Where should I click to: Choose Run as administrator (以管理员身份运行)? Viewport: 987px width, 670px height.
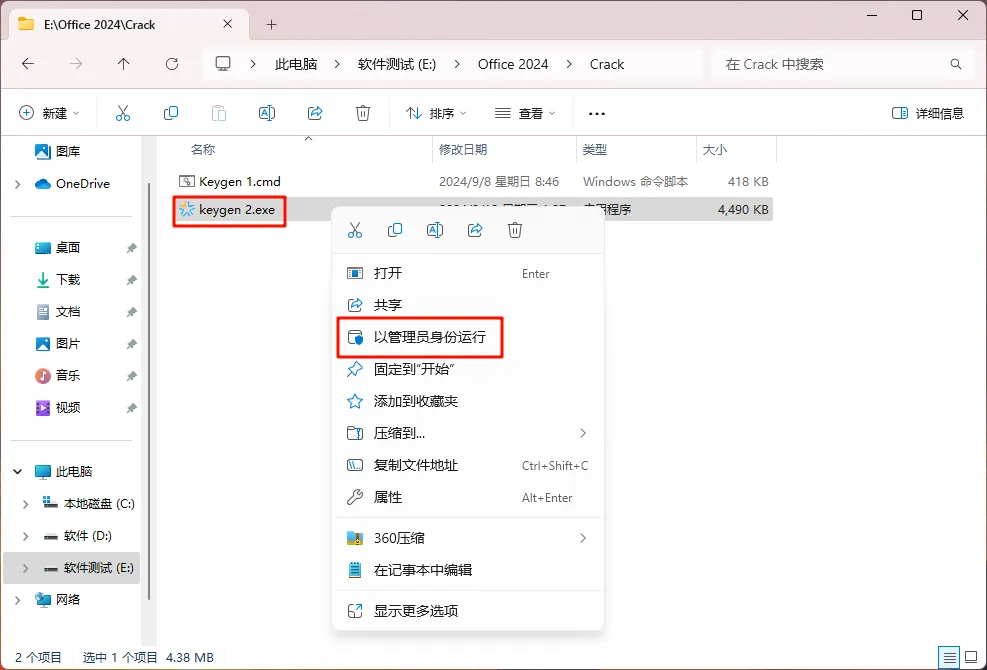tap(468, 337)
